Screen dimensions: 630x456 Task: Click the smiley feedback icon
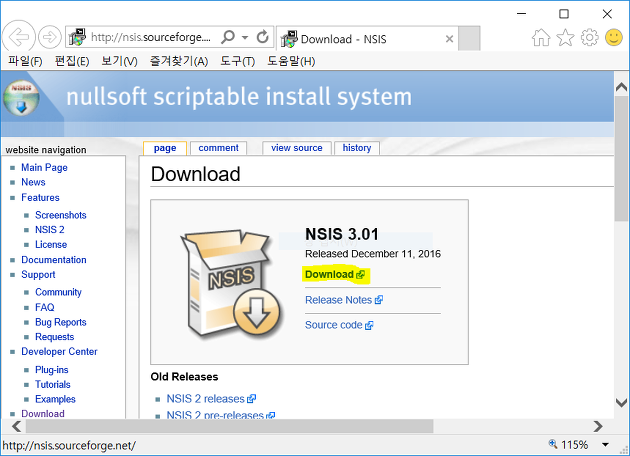(614, 38)
